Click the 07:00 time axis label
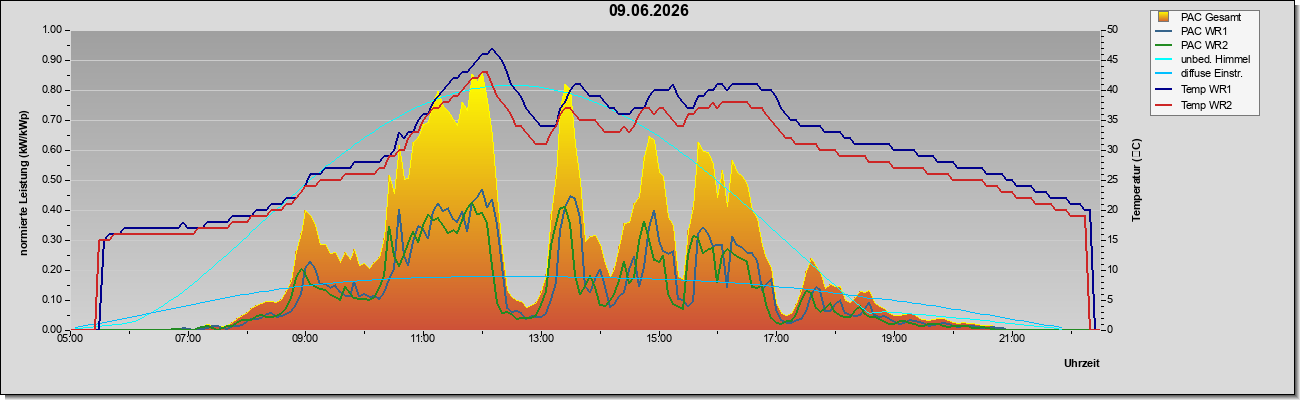1300x400 pixels. pos(188,339)
